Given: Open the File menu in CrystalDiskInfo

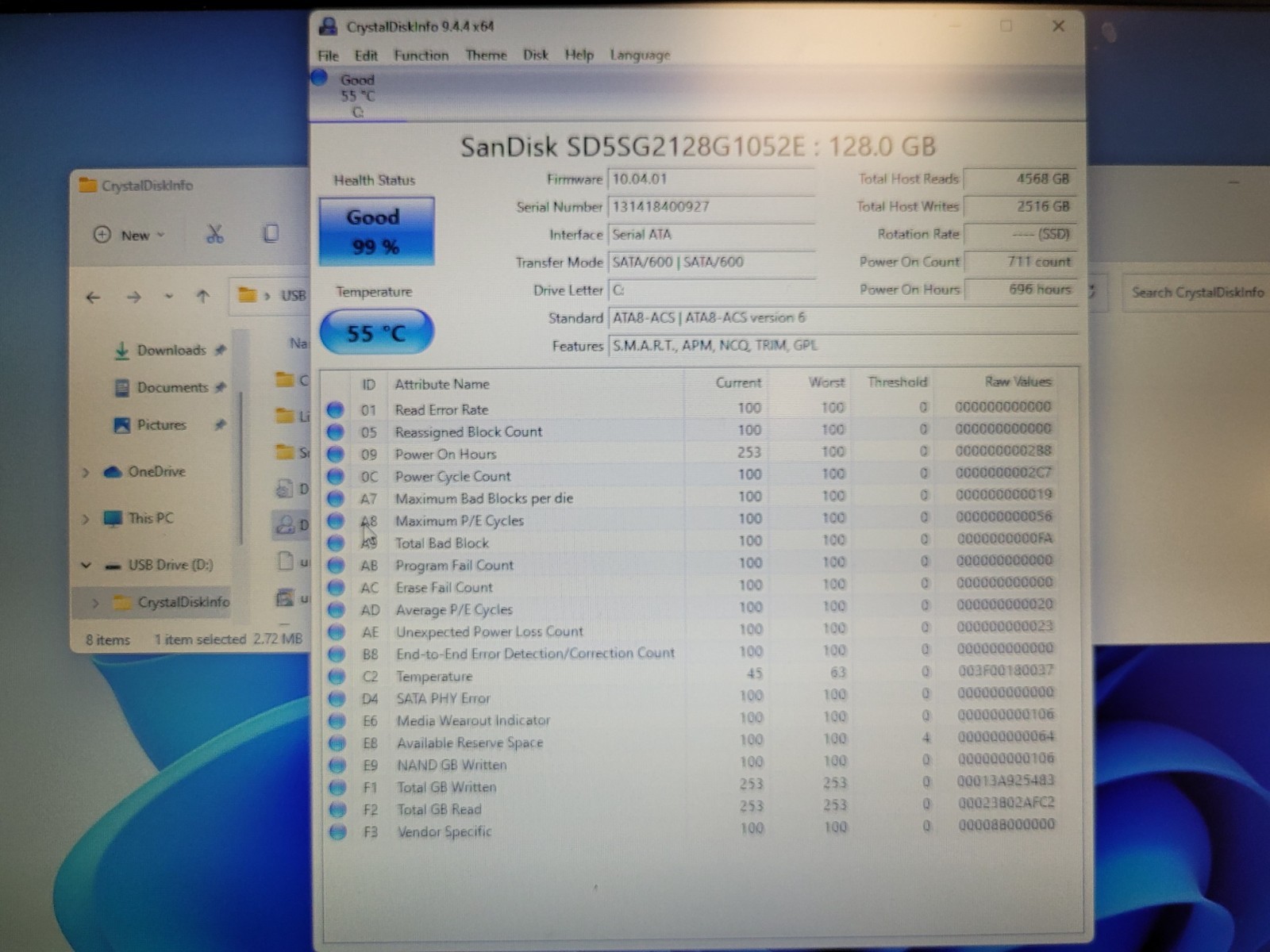Looking at the screenshot, I should click(328, 56).
